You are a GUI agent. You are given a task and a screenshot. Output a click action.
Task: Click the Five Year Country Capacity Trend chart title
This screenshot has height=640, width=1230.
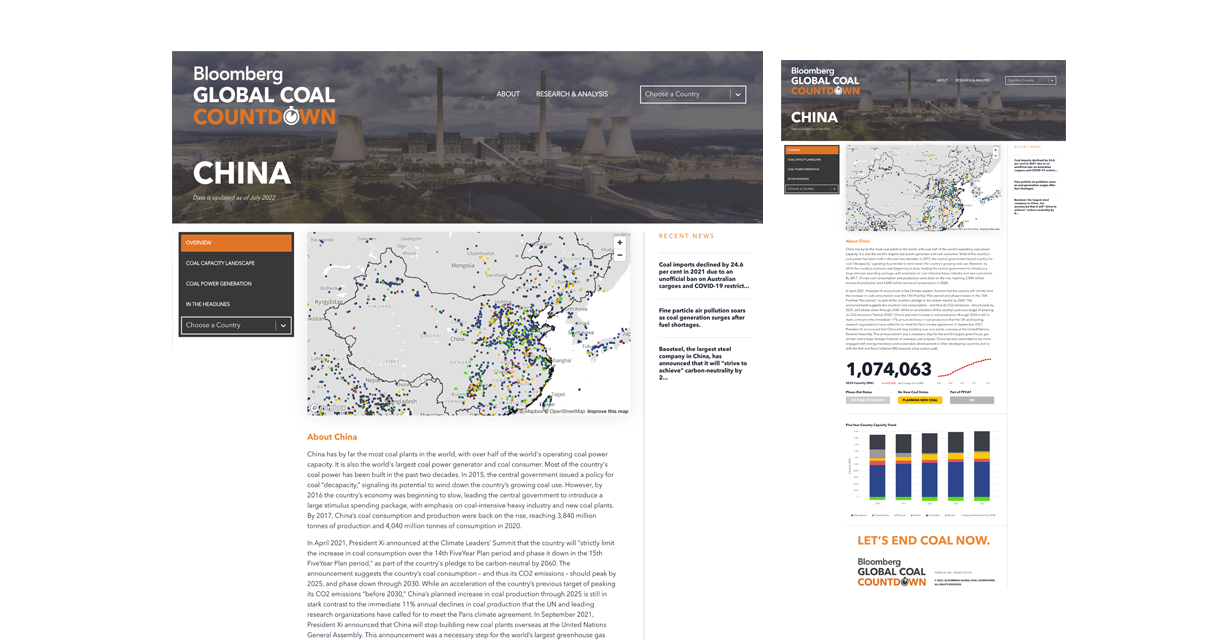pos(871,425)
